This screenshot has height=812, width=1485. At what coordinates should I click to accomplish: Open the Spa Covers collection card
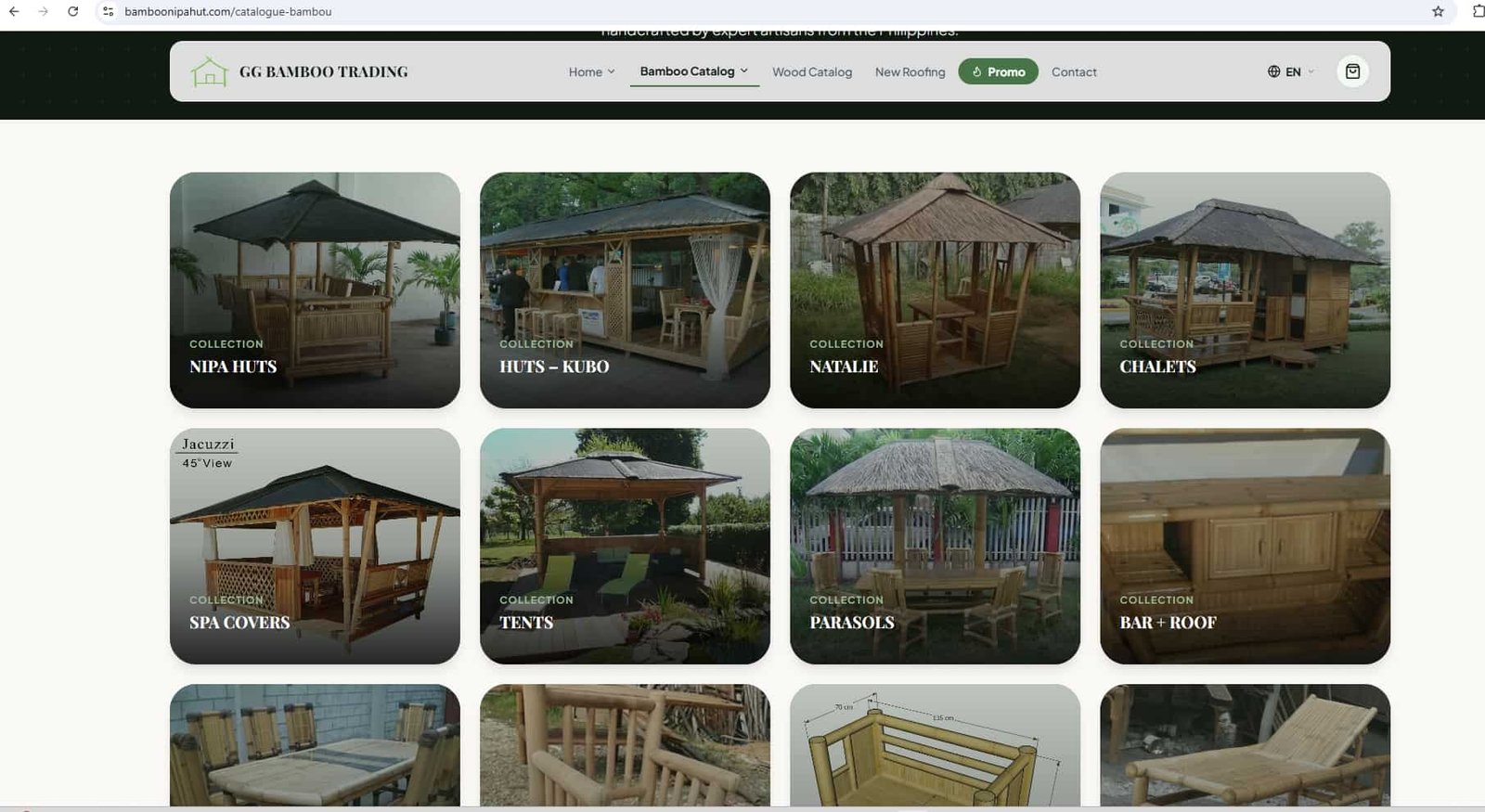[315, 546]
